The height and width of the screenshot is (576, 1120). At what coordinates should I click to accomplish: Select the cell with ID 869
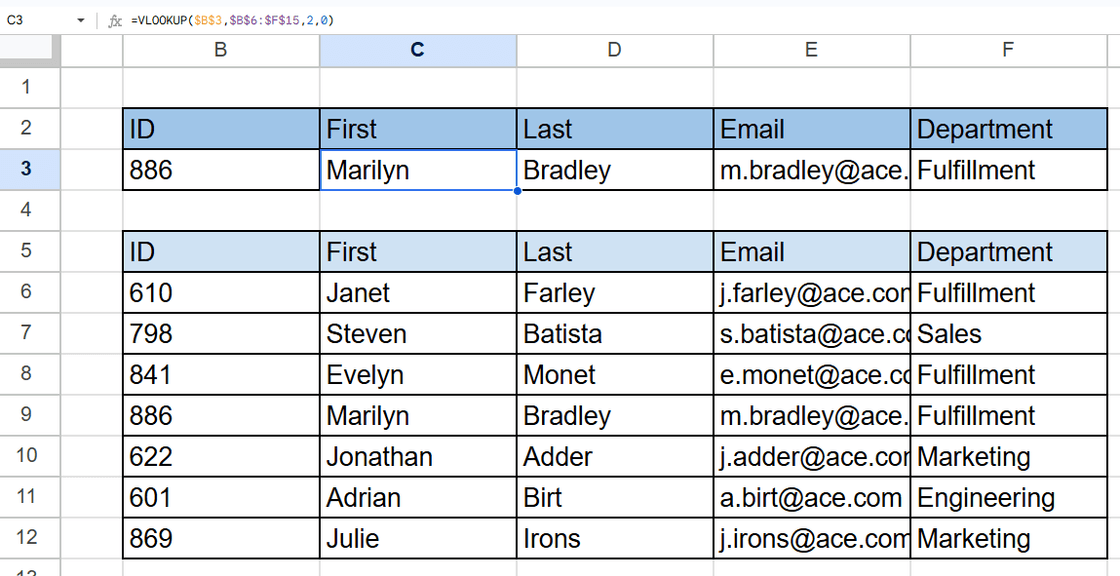[221, 539]
